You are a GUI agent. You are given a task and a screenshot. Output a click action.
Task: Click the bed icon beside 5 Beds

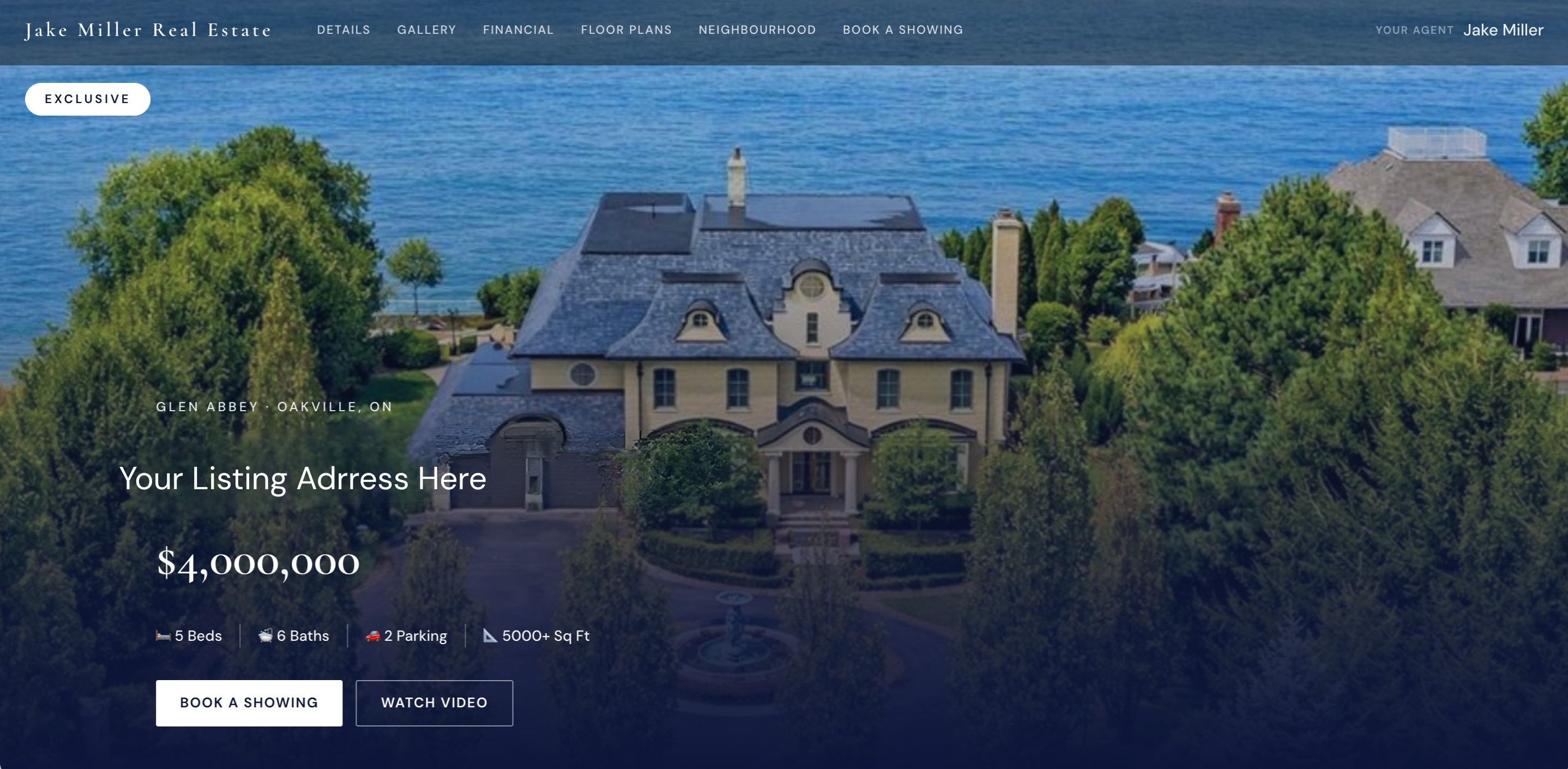coord(163,636)
